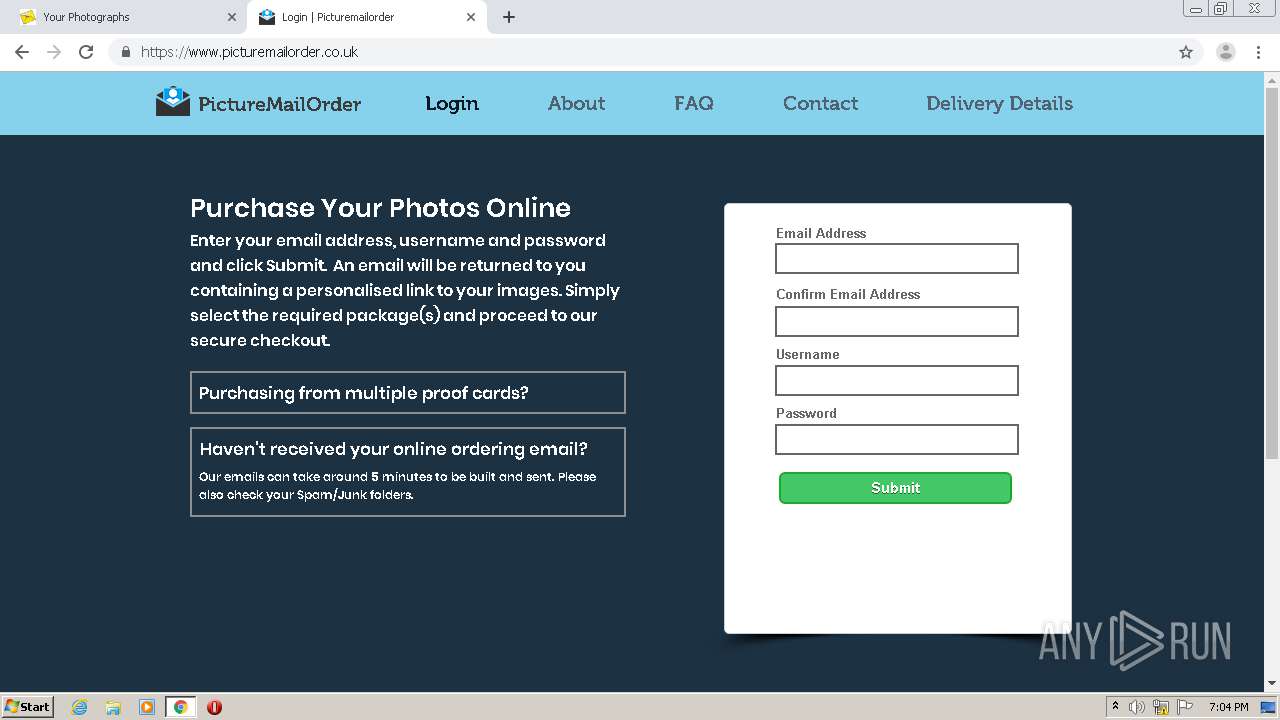Click the page vertical scrollbar thumb
Image resolution: width=1280 pixels, height=720 pixels.
tap(1272, 272)
